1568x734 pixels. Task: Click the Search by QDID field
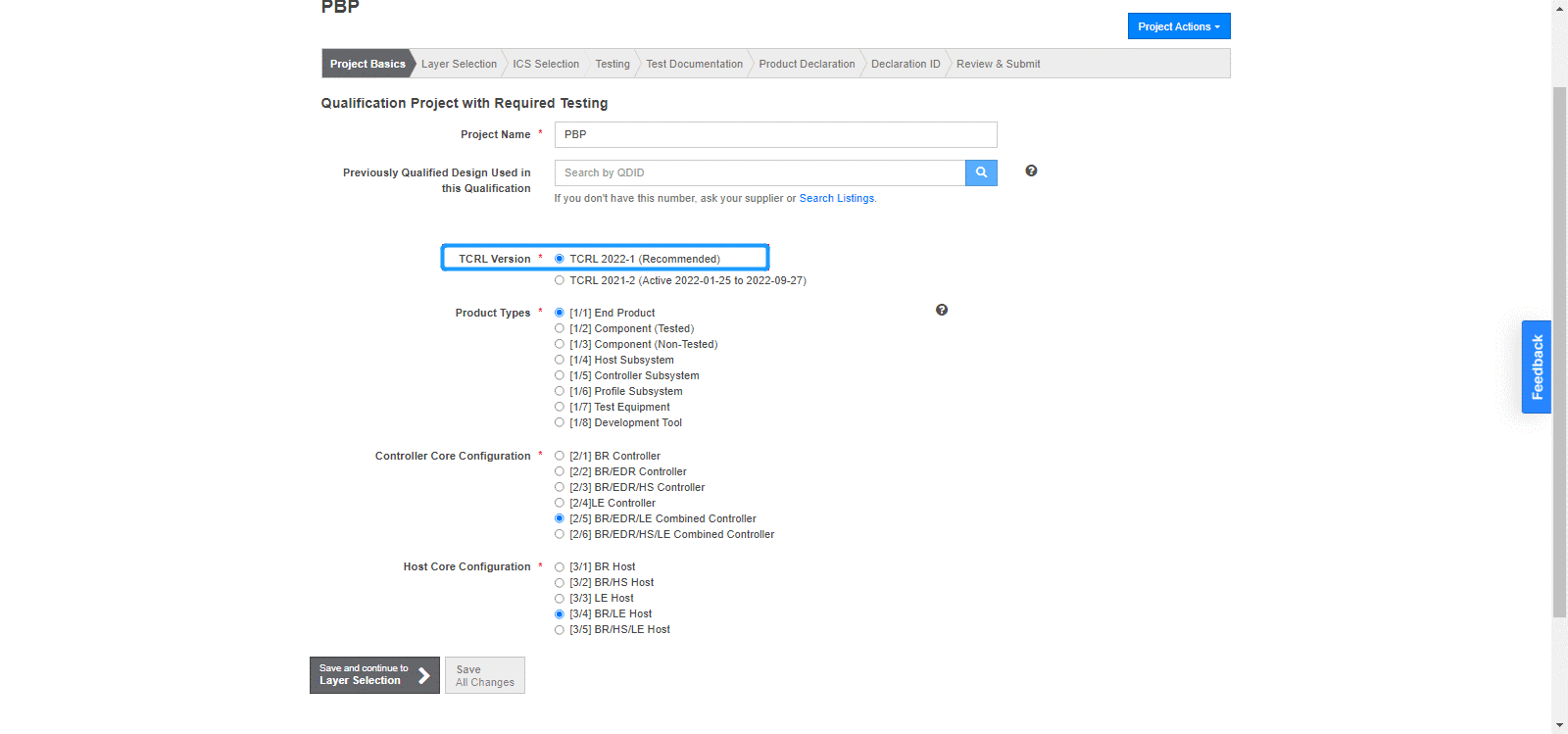coord(759,172)
